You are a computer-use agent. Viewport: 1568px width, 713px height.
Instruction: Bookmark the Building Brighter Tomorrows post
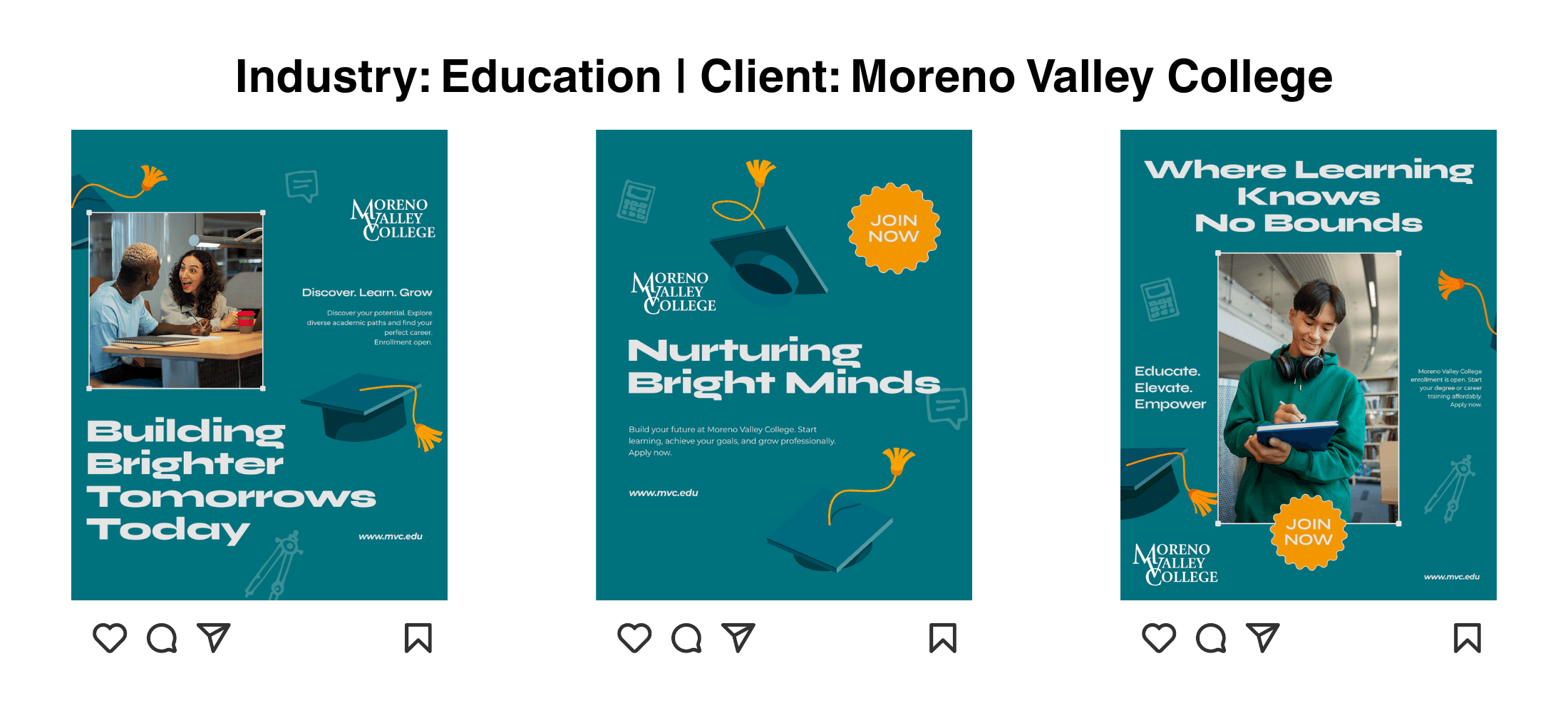tap(418, 638)
